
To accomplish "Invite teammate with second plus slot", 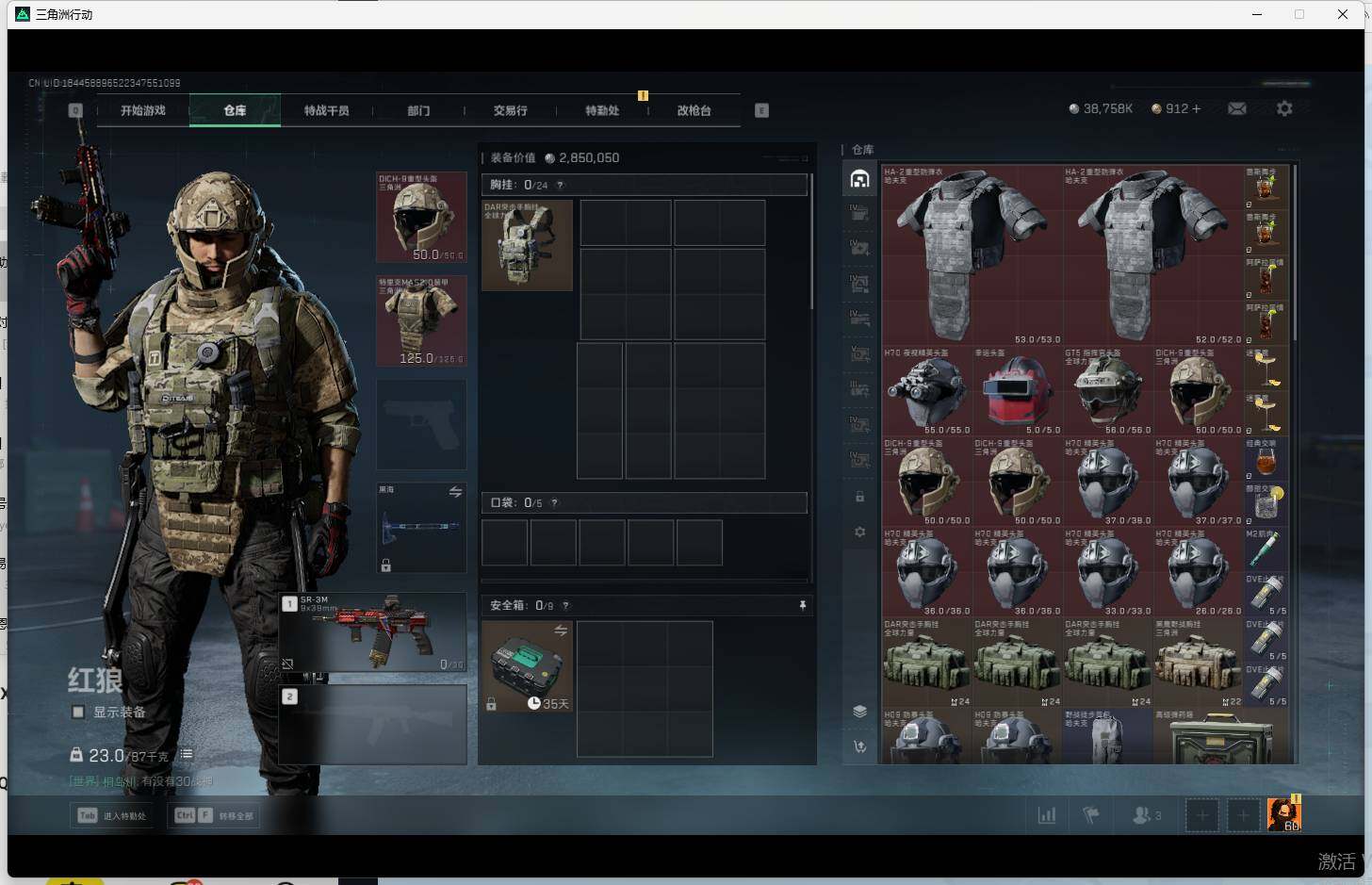I will [1243, 815].
